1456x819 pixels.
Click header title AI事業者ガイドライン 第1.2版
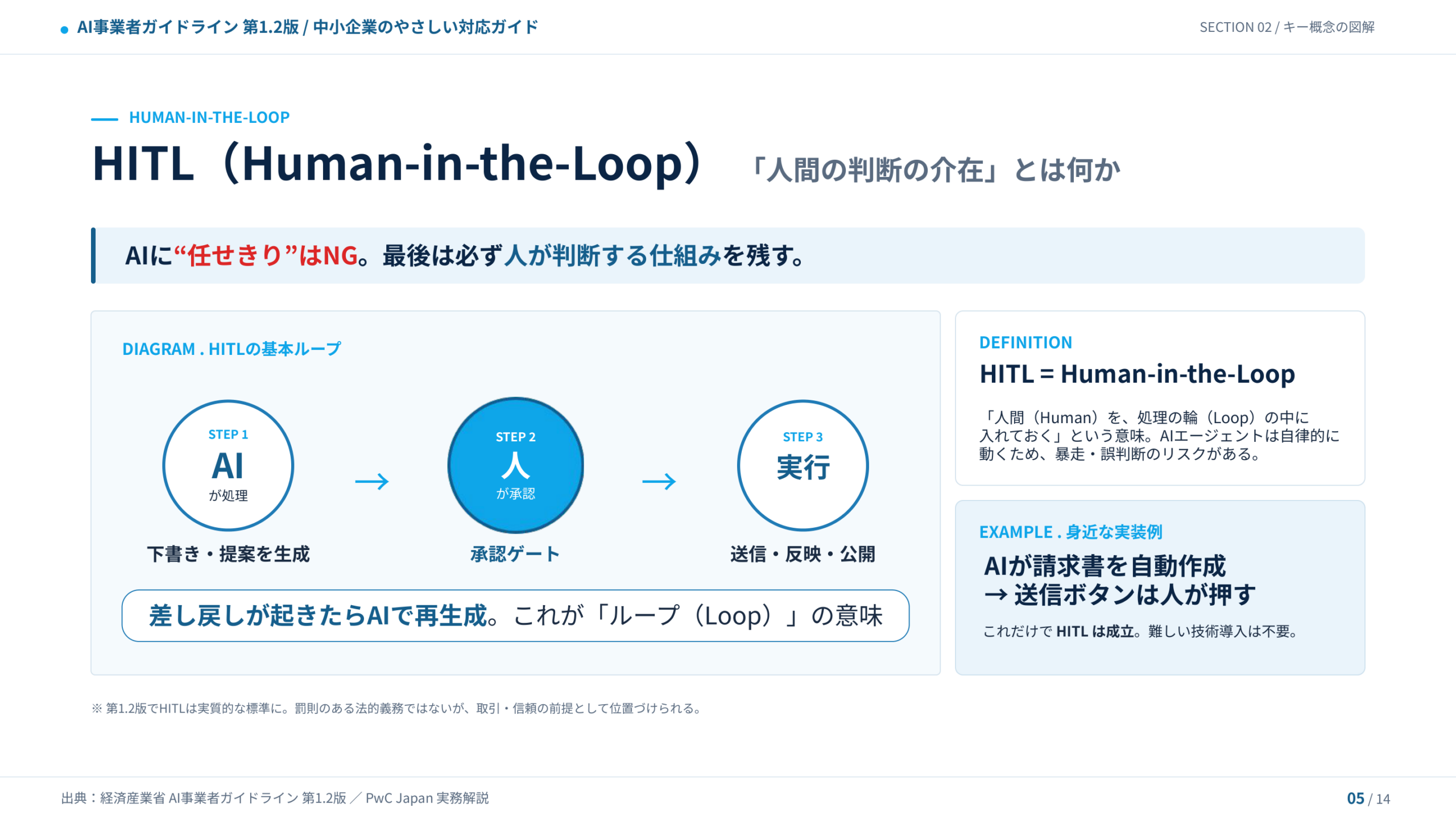pos(188,27)
